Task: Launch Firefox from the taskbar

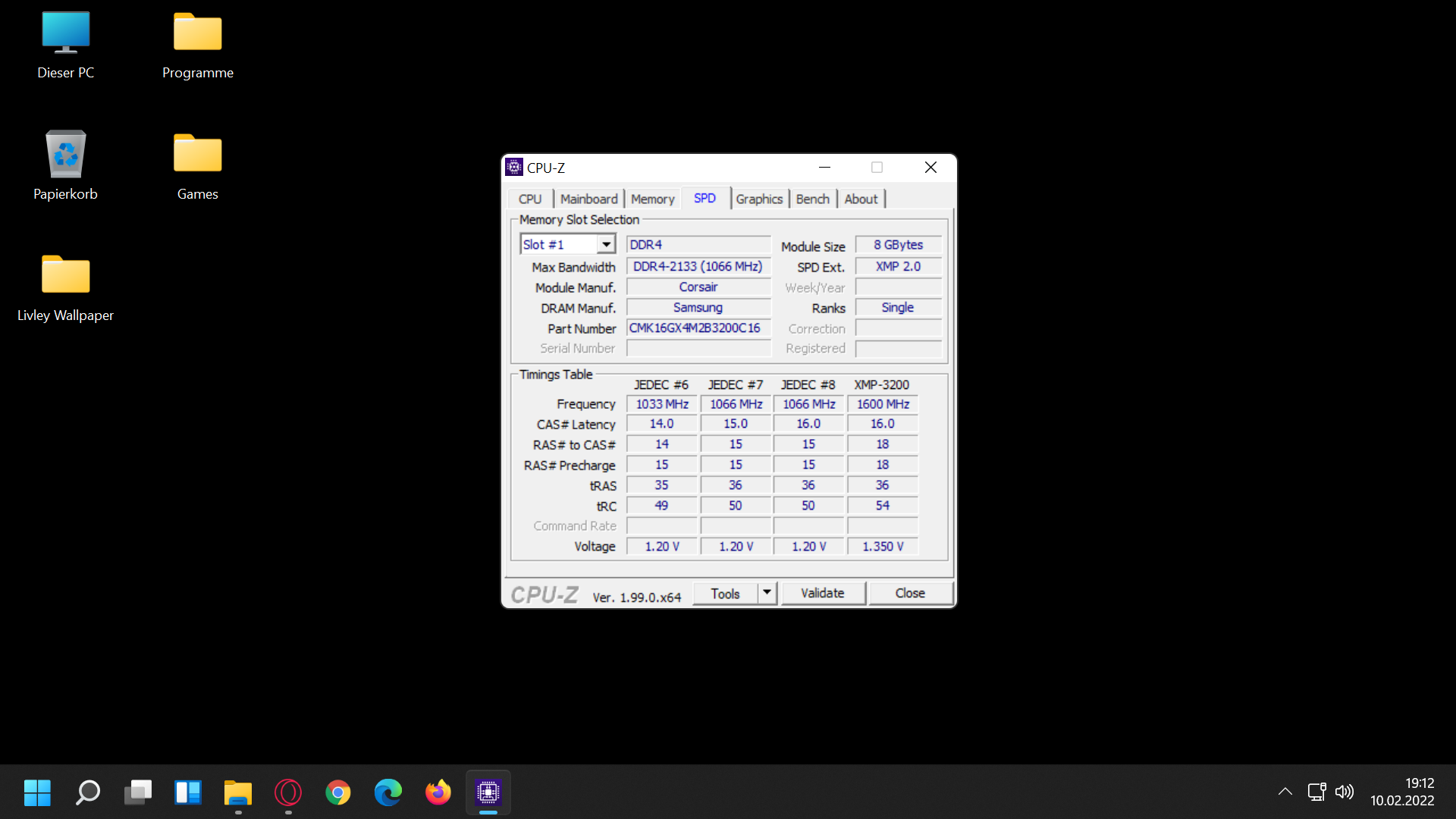Action: point(438,792)
